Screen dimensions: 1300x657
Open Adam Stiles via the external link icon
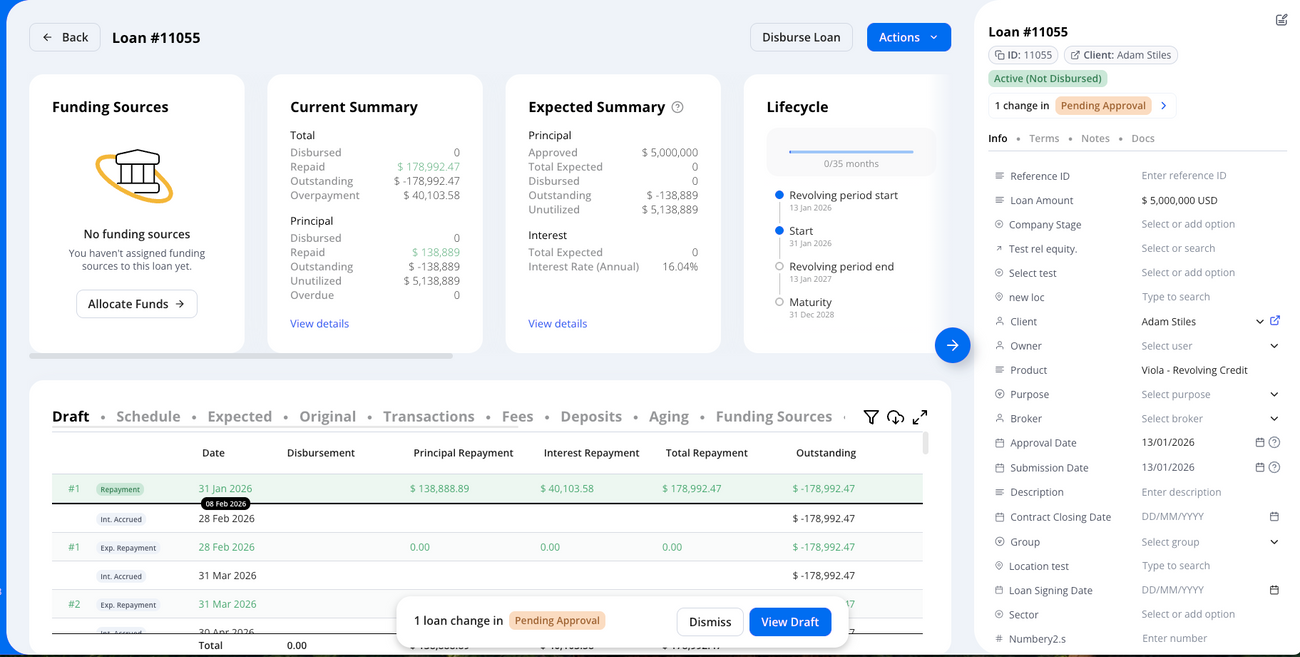[1274, 321]
